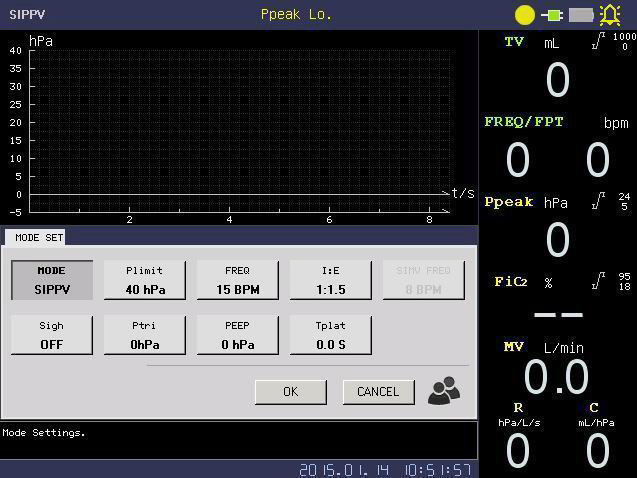Open the FREQ 15 BPM setting
This screenshot has height=478, width=637.
pyautogui.click(x=238, y=280)
